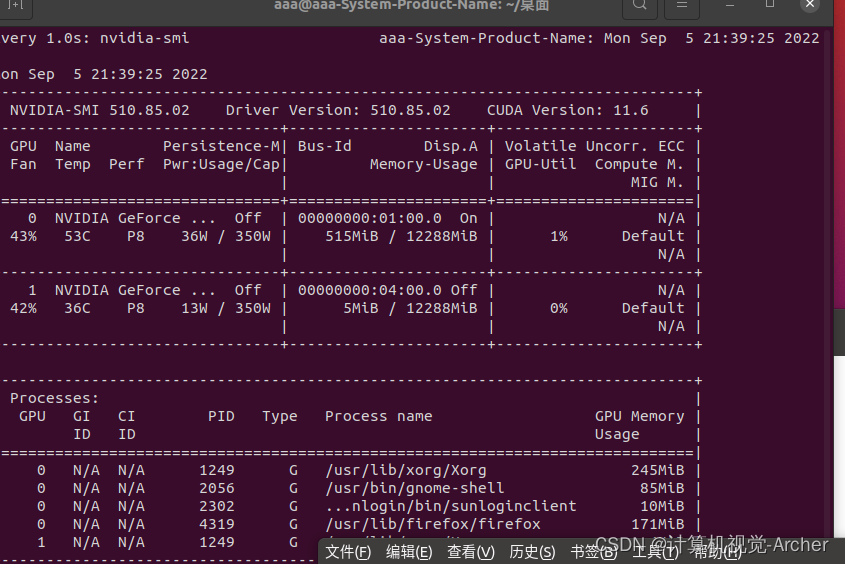This screenshot has width=845, height=564.
Task: Open the 查看(V) menu
Action: [x=470, y=552]
